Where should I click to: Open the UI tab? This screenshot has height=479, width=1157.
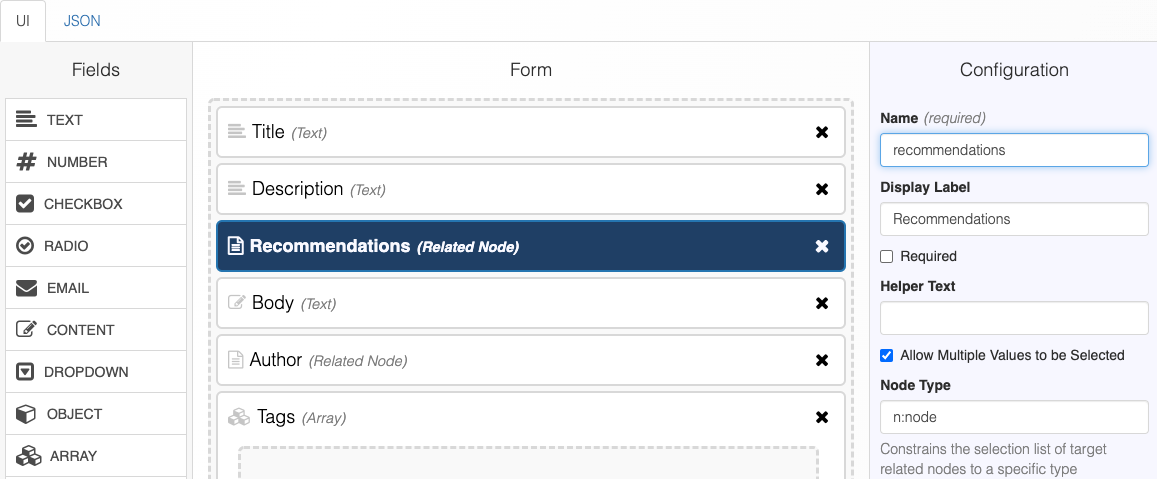(23, 21)
